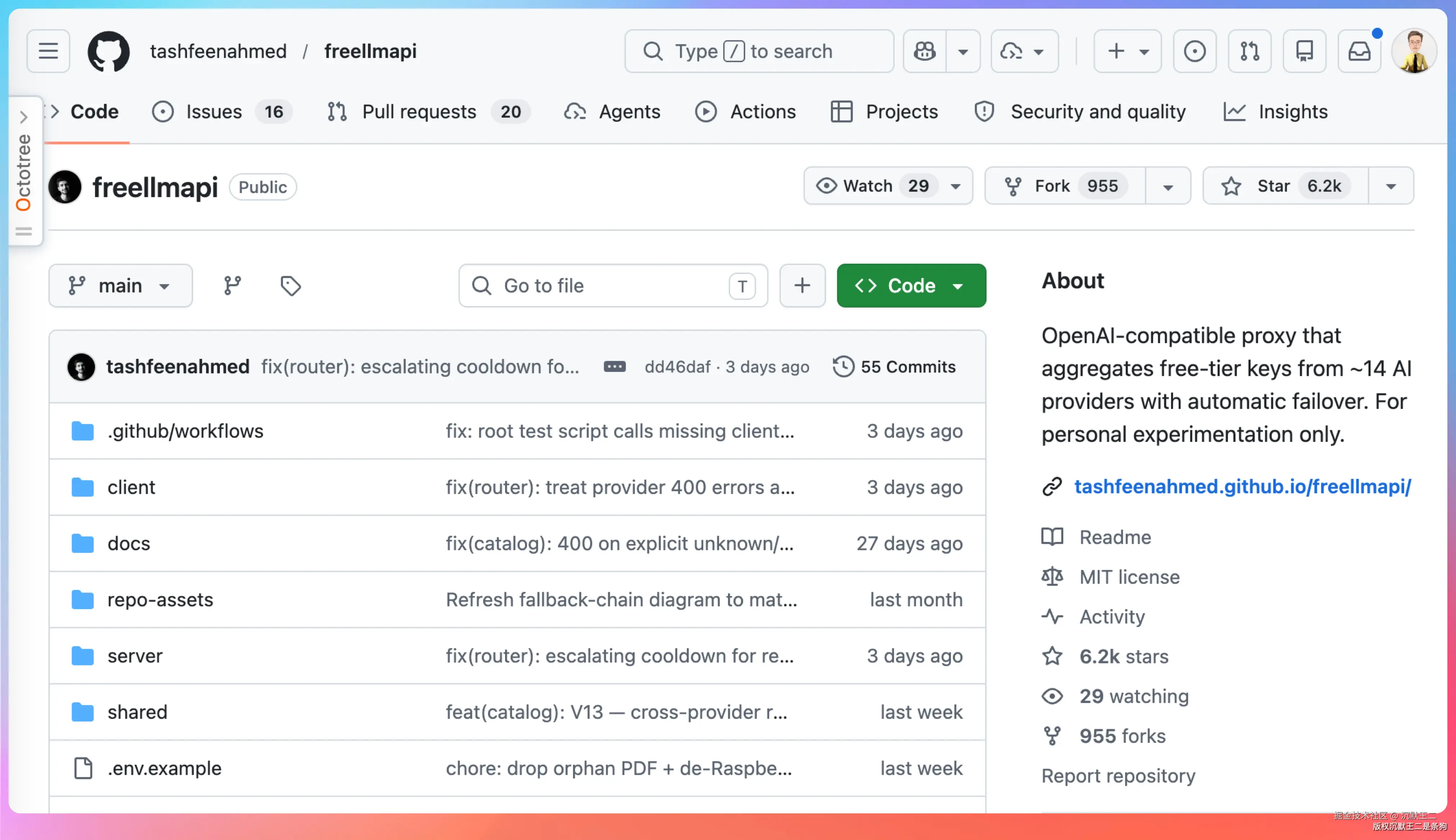This screenshot has width=1456, height=840.
Task: Open freellmapi link in breadcrumb
Action: (370, 51)
